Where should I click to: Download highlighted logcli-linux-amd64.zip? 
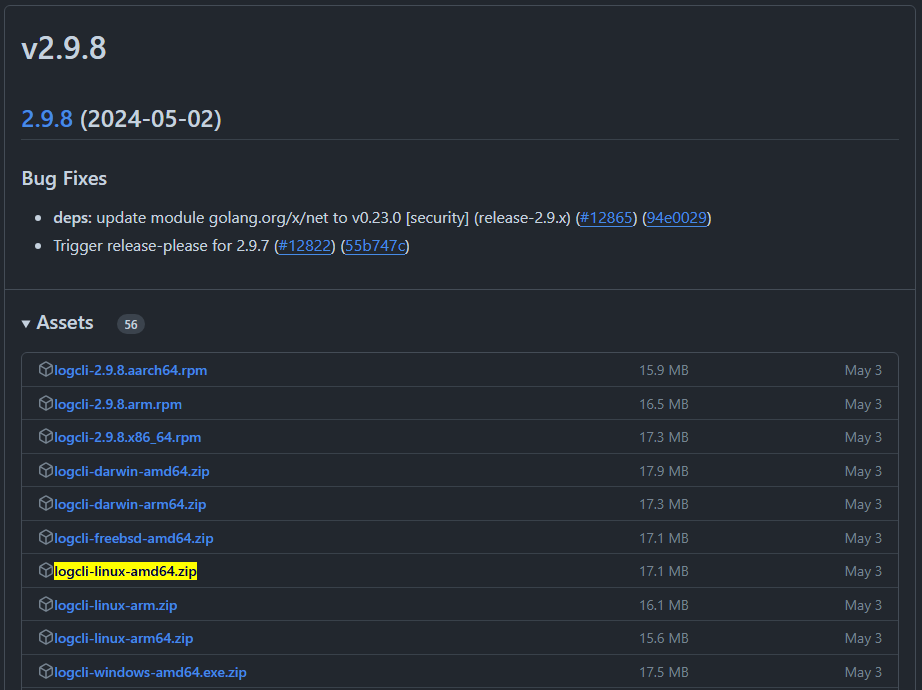tap(125, 572)
